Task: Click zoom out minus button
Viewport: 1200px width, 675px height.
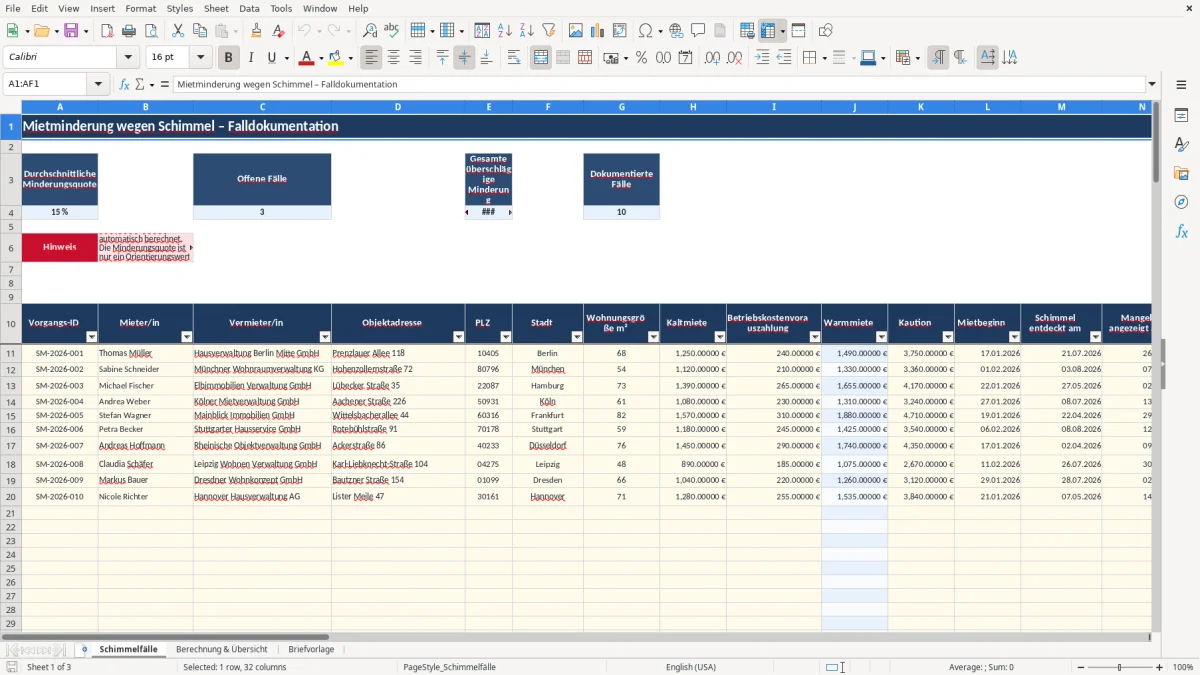Action: [x=1079, y=667]
